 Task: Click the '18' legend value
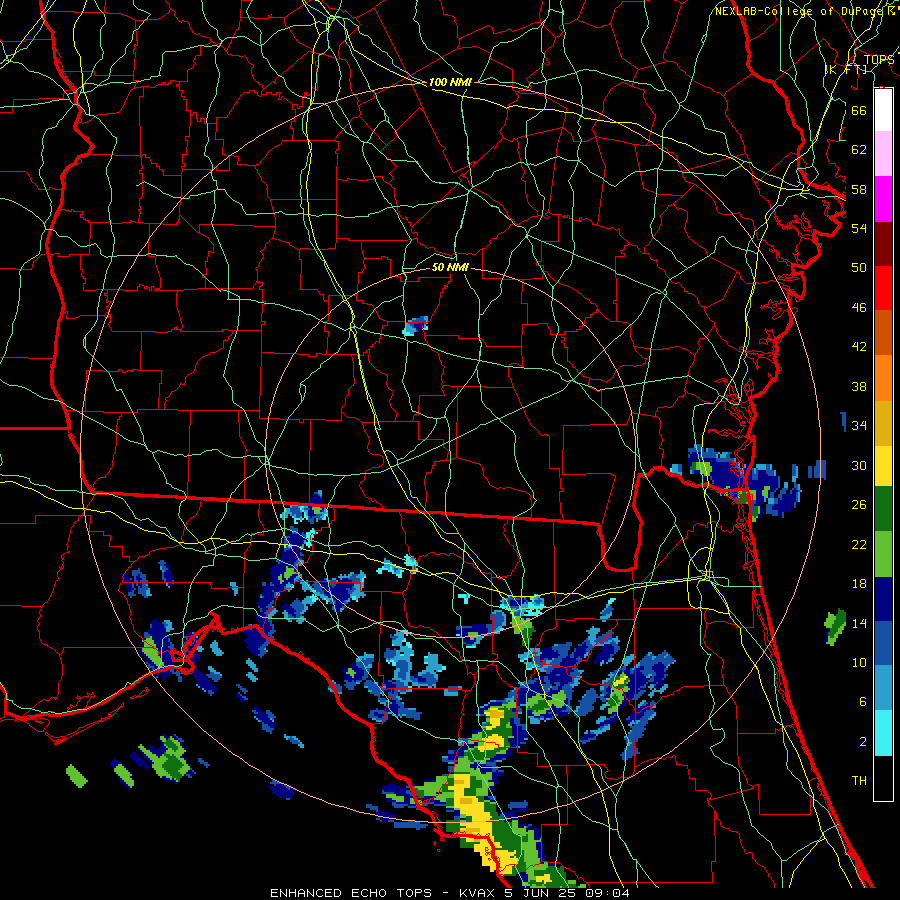[x=859, y=584]
